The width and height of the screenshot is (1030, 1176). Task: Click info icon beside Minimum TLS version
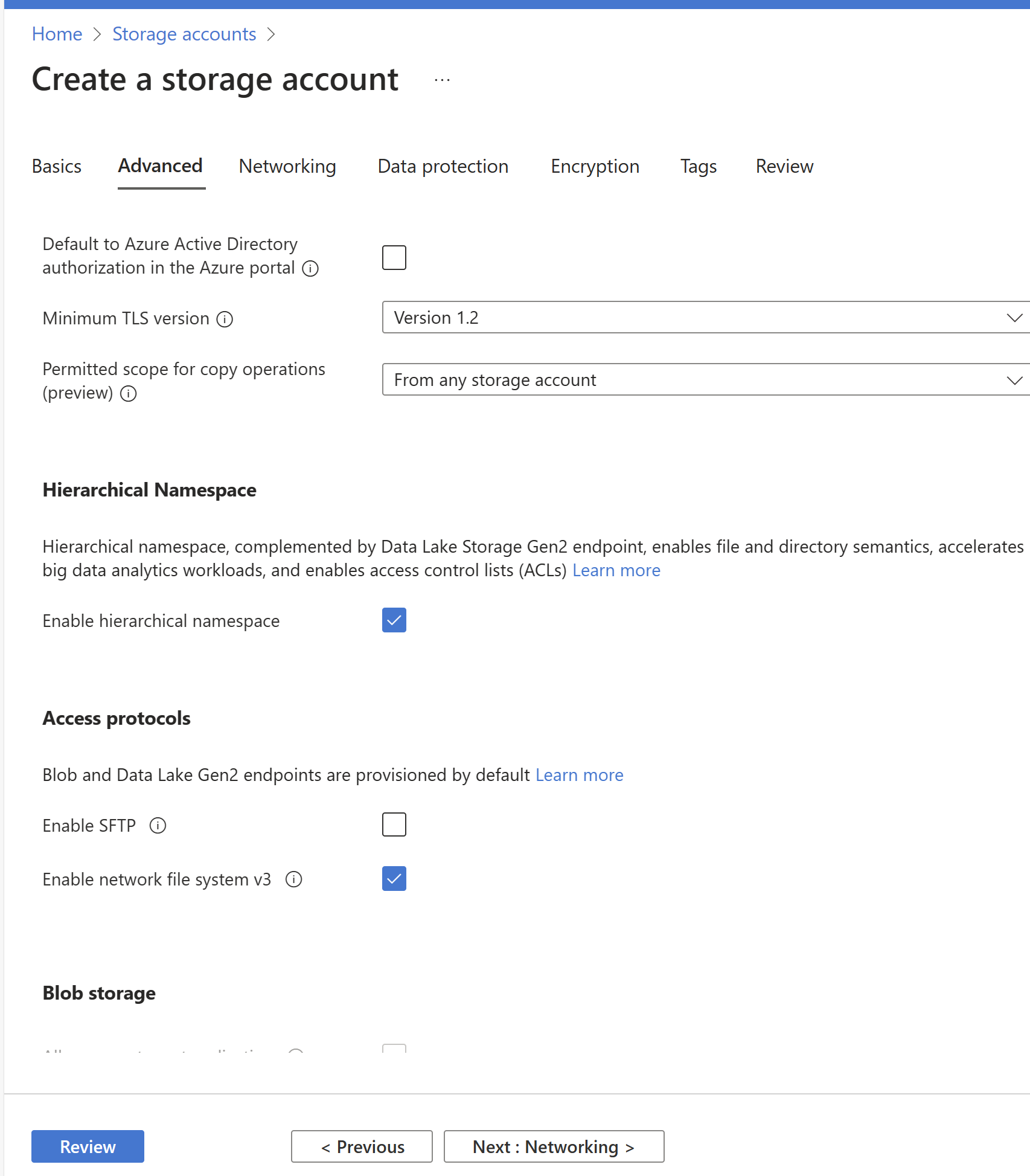pyautogui.click(x=225, y=319)
